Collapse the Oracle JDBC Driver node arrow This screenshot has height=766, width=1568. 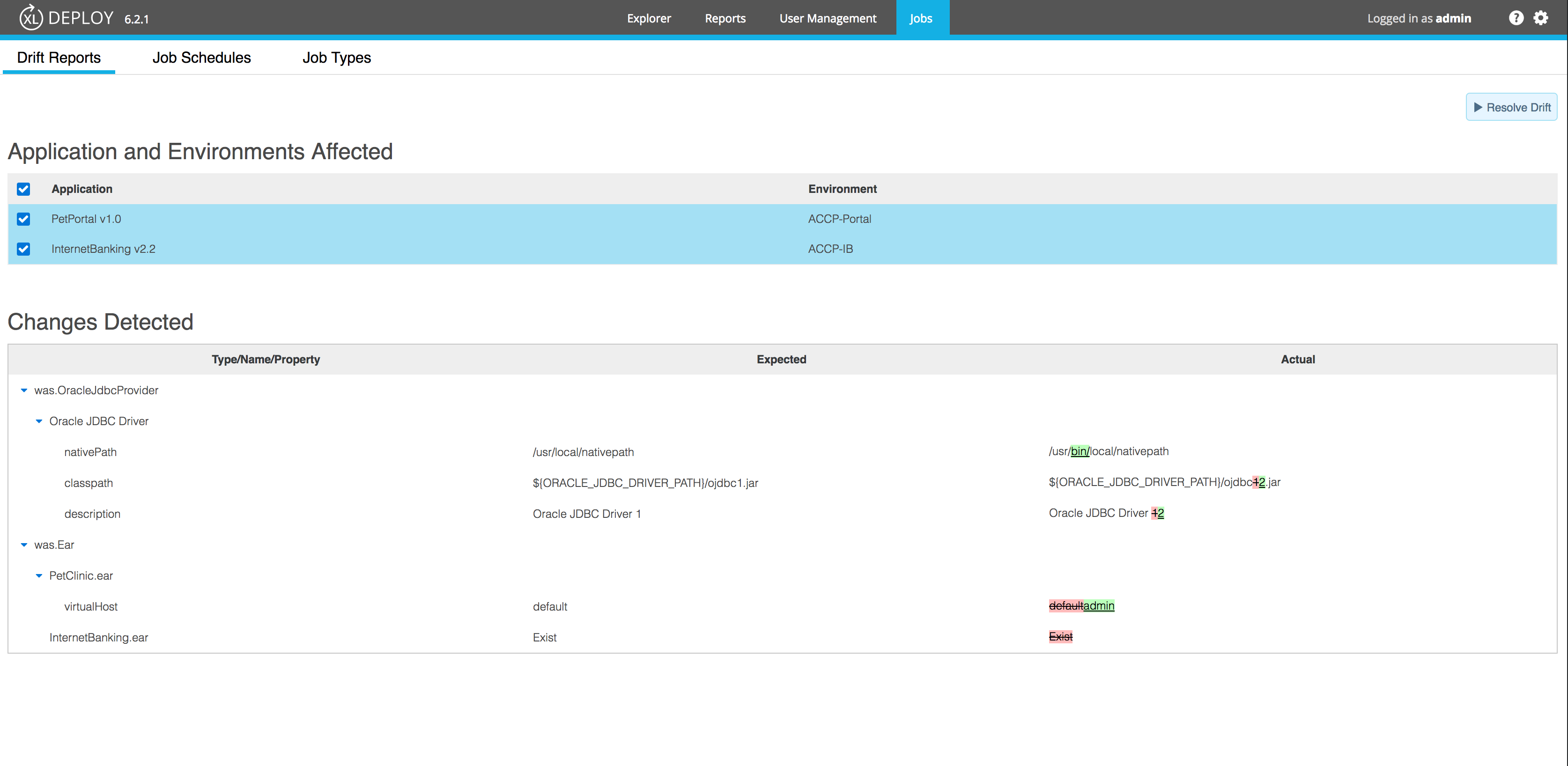39,421
